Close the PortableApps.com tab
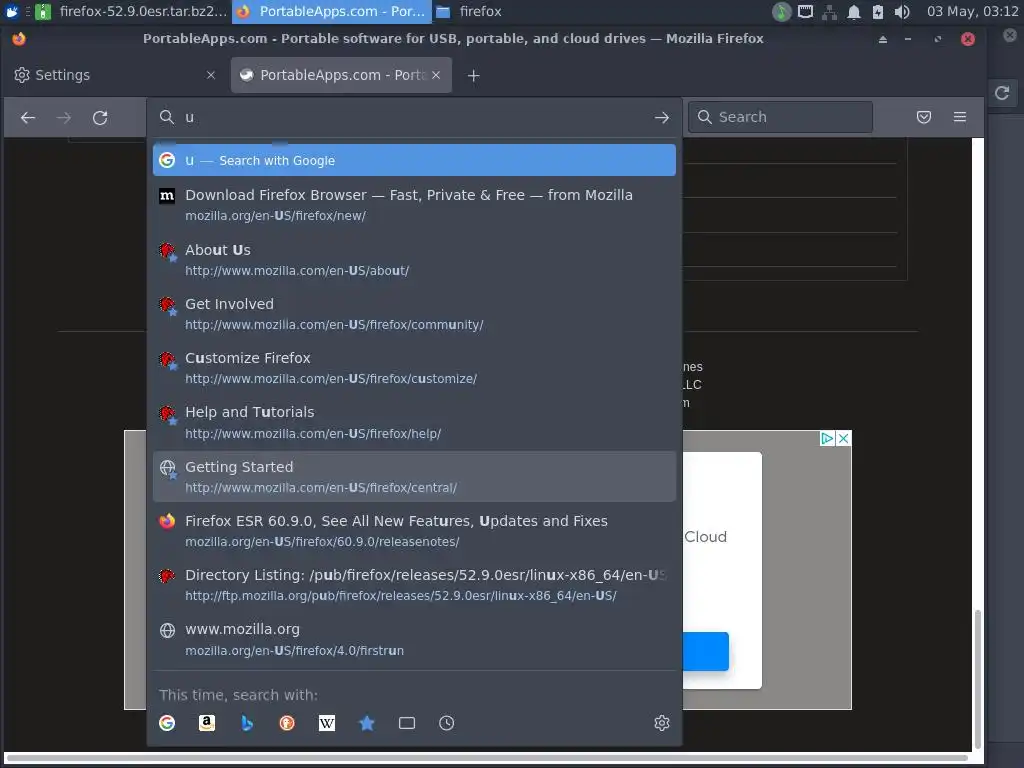The image size is (1024, 768). 436,75
